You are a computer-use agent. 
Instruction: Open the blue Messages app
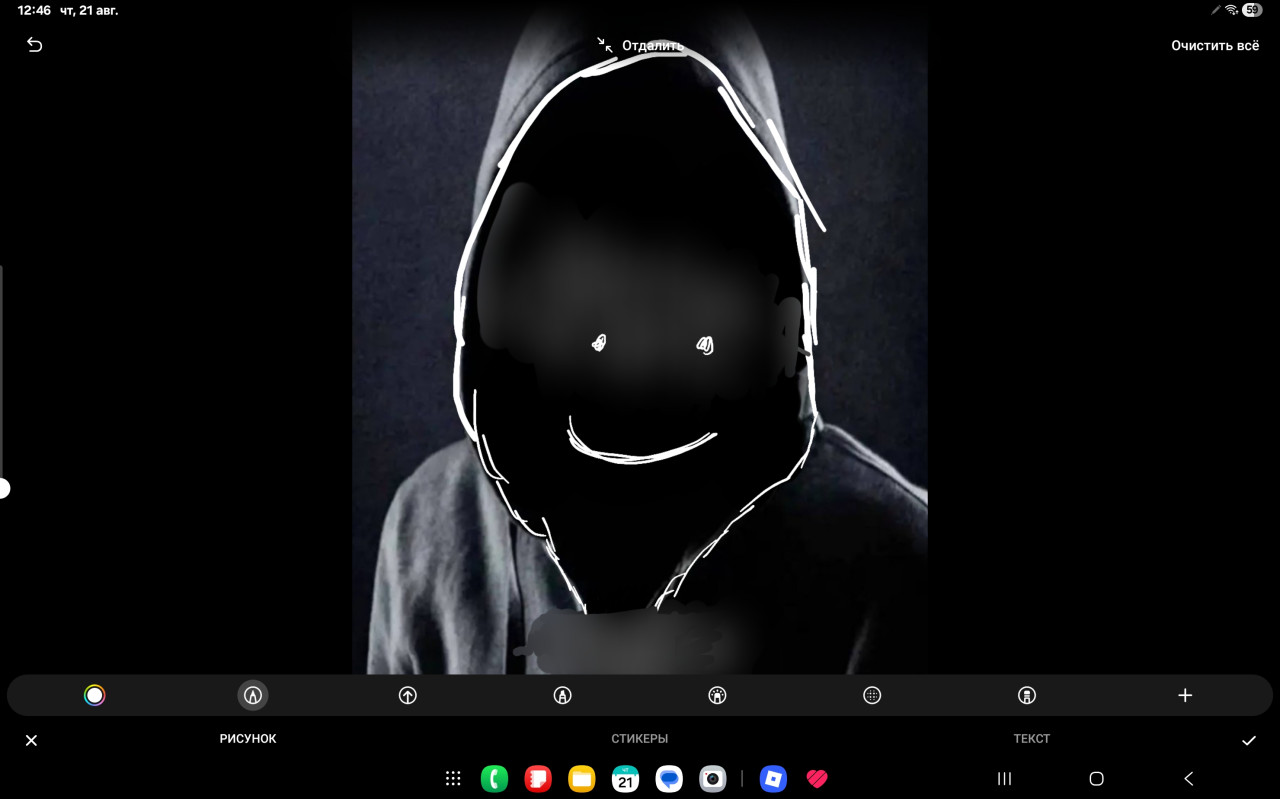pyautogui.click(x=669, y=778)
